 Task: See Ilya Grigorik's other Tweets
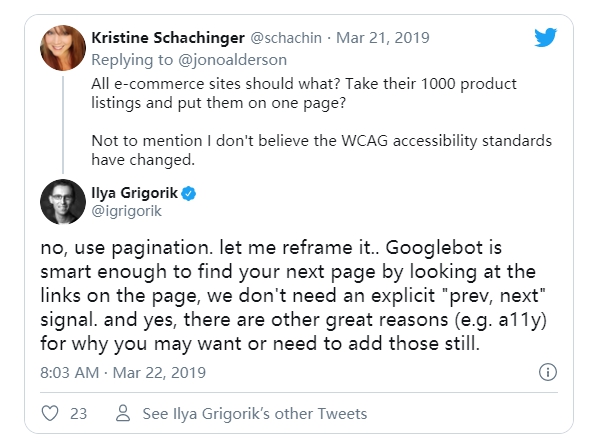[x=255, y=413]
